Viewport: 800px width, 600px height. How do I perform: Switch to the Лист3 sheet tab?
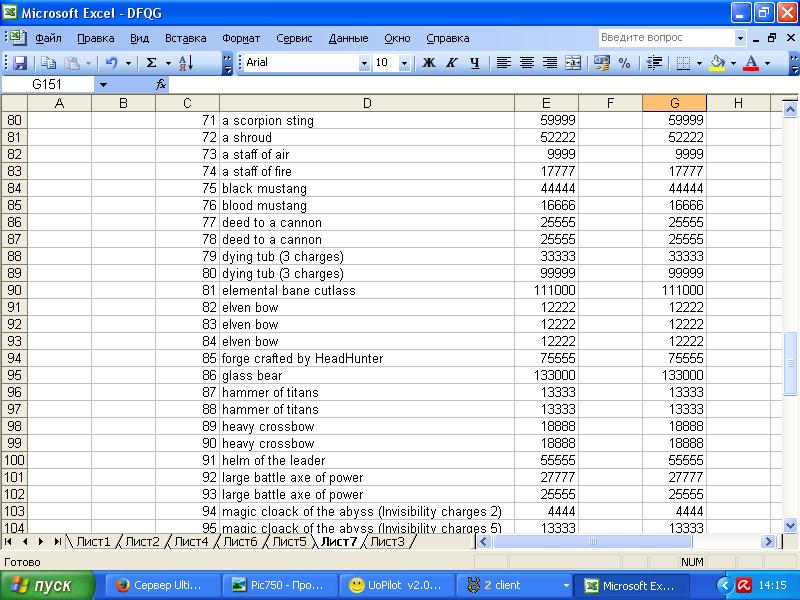[x=387, y=541]
